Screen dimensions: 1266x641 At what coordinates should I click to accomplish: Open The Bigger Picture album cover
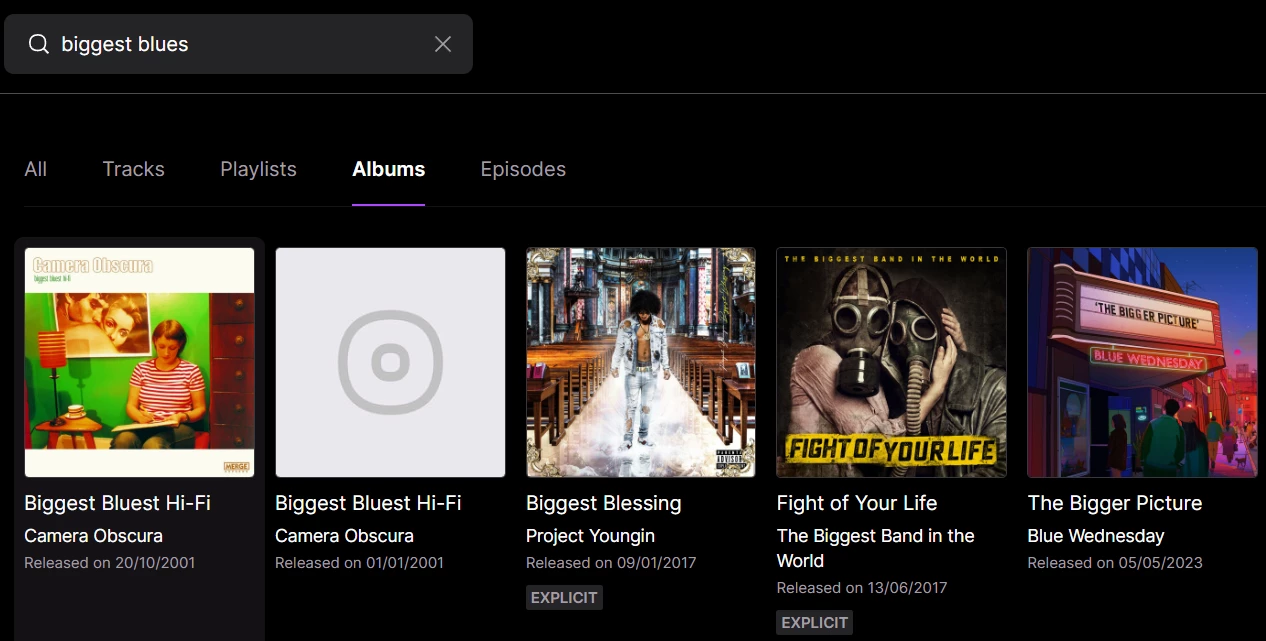click(1143, 362)
